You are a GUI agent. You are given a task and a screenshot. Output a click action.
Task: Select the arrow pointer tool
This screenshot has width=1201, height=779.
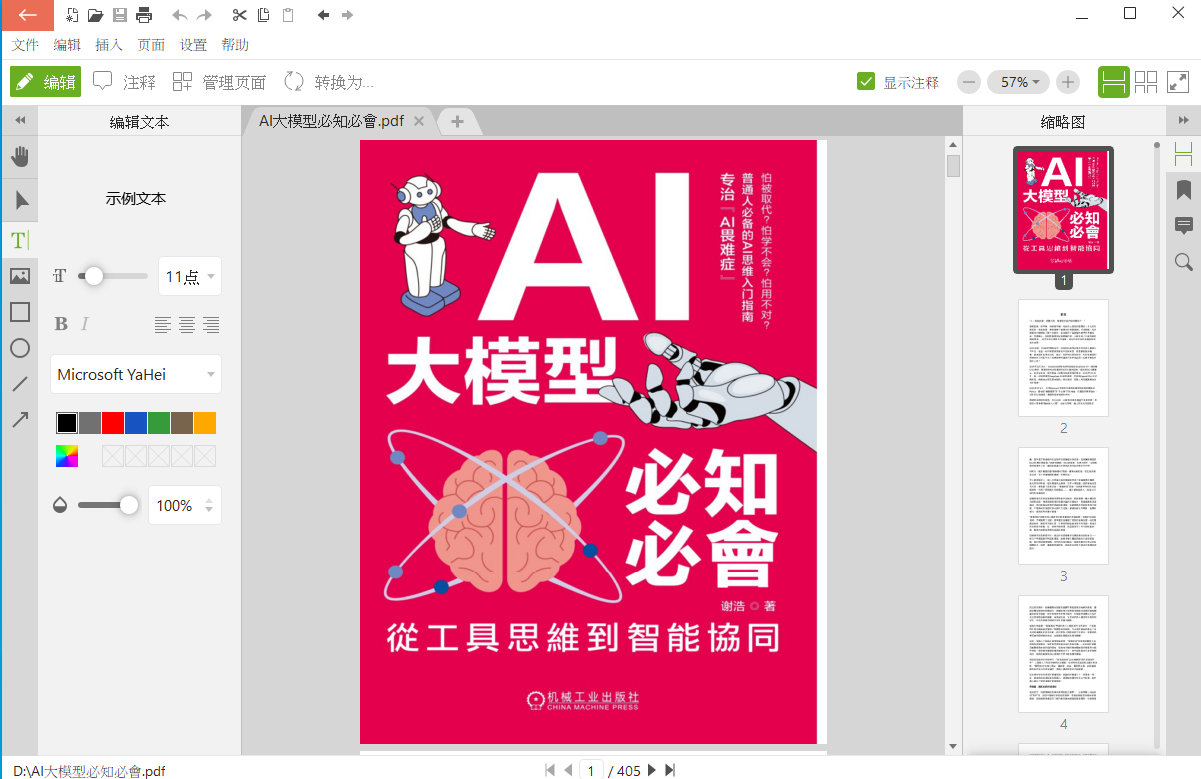pyautogui.click(x=20, y=201)
